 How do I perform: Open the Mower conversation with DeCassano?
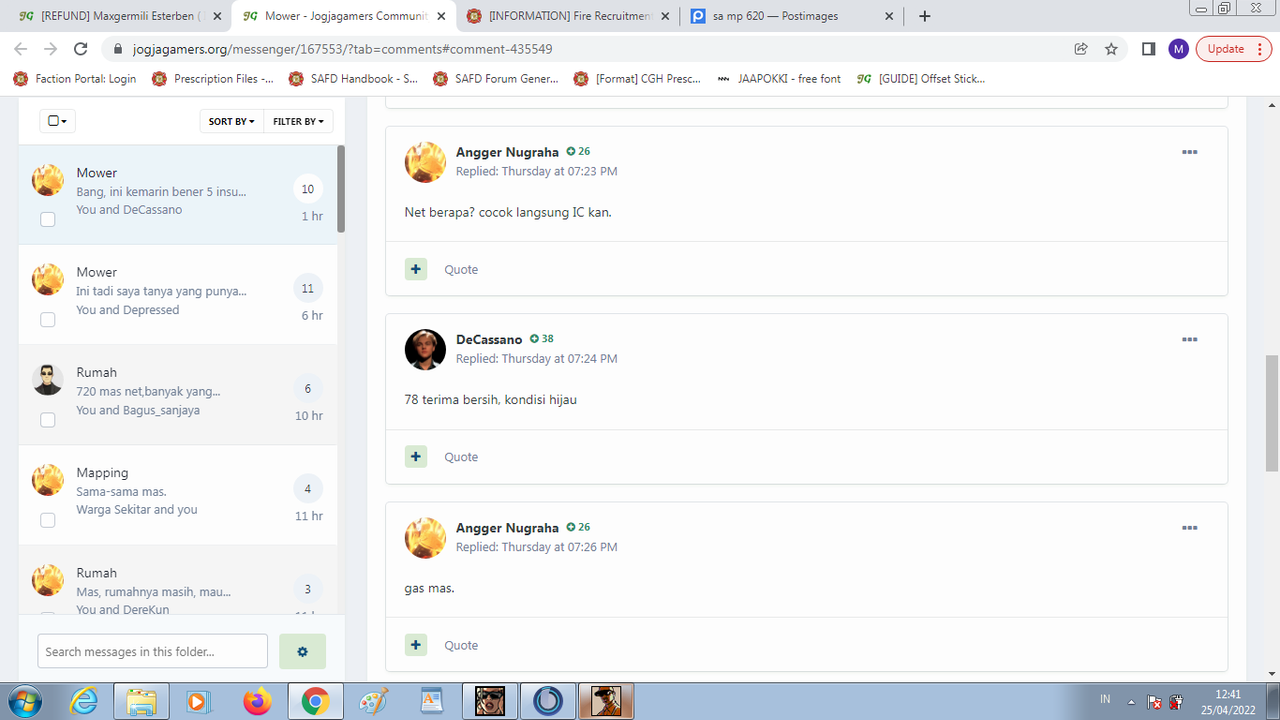178,195
